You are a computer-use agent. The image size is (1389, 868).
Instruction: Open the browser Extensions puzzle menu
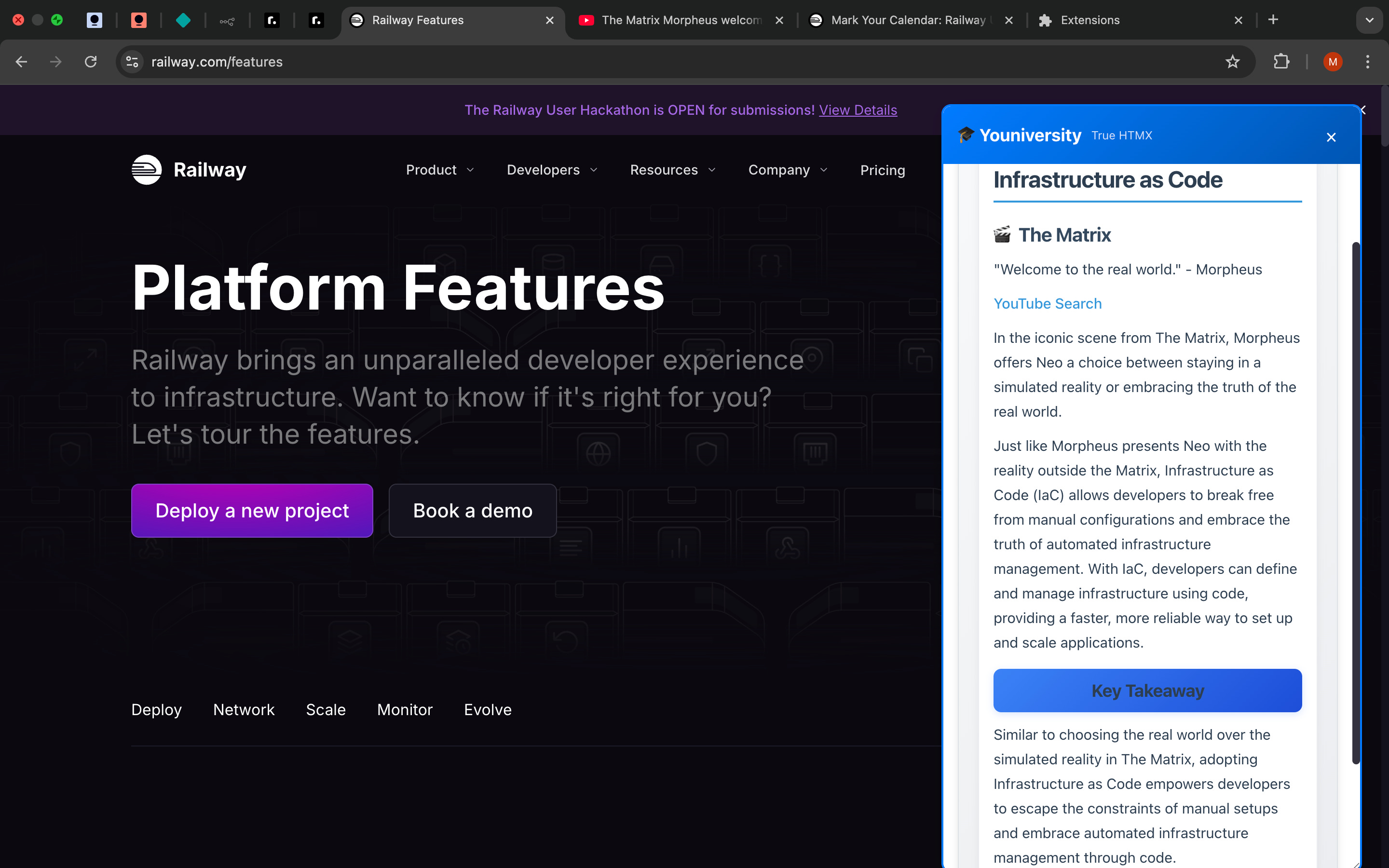tap(1281, 61)
